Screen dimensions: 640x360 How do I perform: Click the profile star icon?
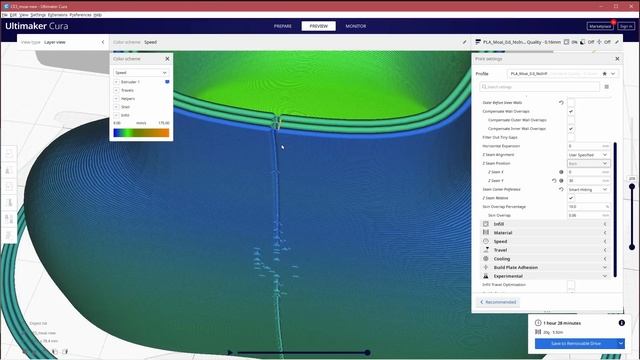tap(604, 73)
